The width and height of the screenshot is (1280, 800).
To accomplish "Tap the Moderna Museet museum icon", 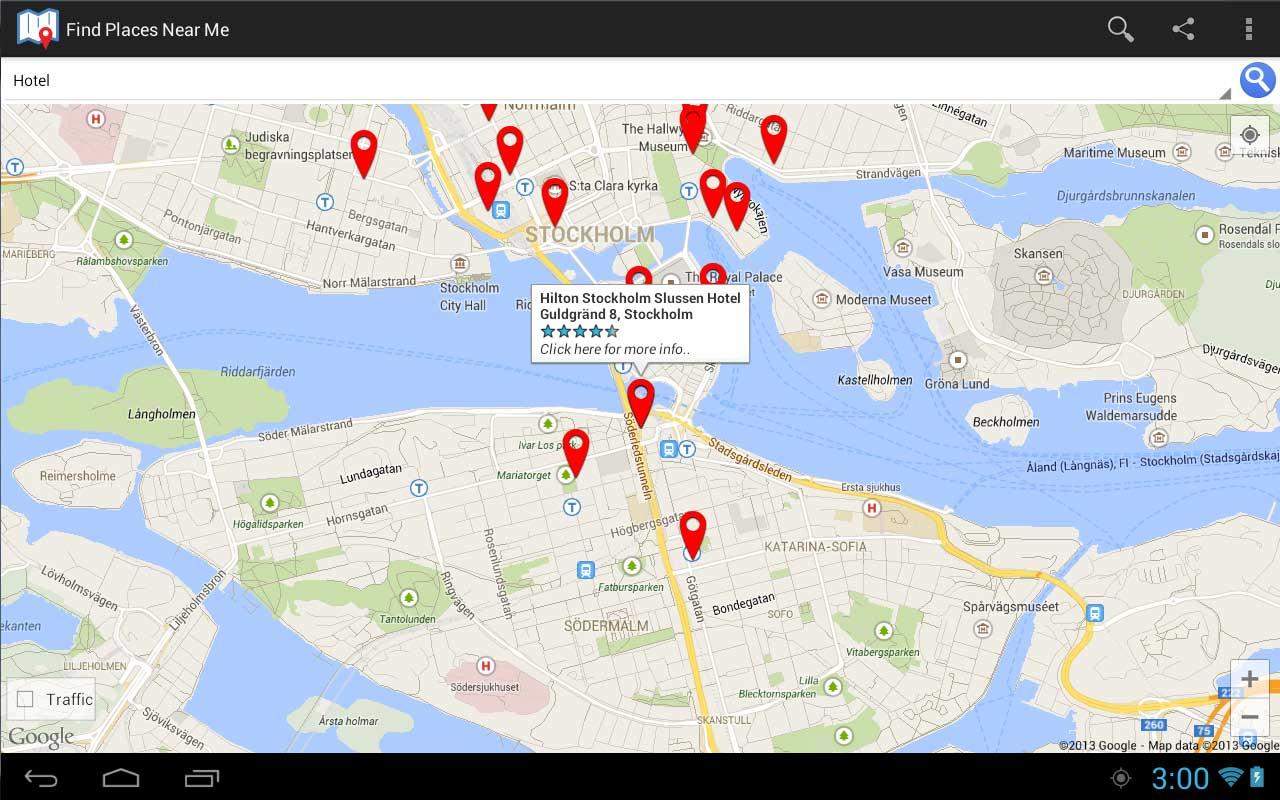I will [x=822, y=299].
